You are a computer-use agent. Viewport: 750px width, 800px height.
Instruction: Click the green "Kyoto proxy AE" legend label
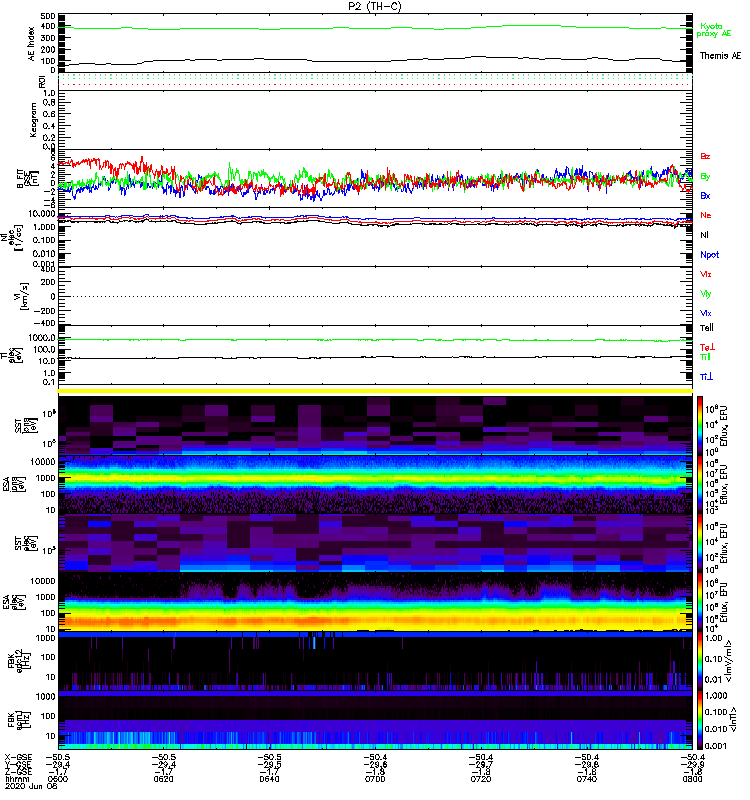point(713,30)
